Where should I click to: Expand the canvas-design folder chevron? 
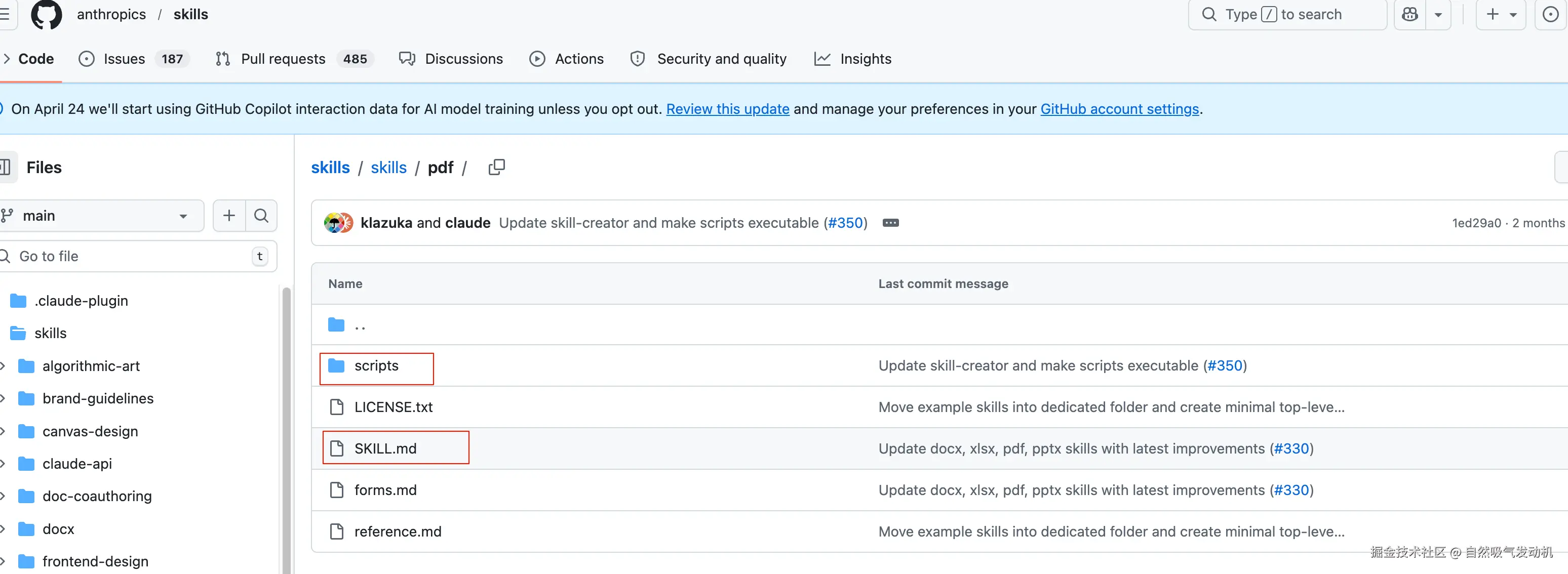click(3, 431)
